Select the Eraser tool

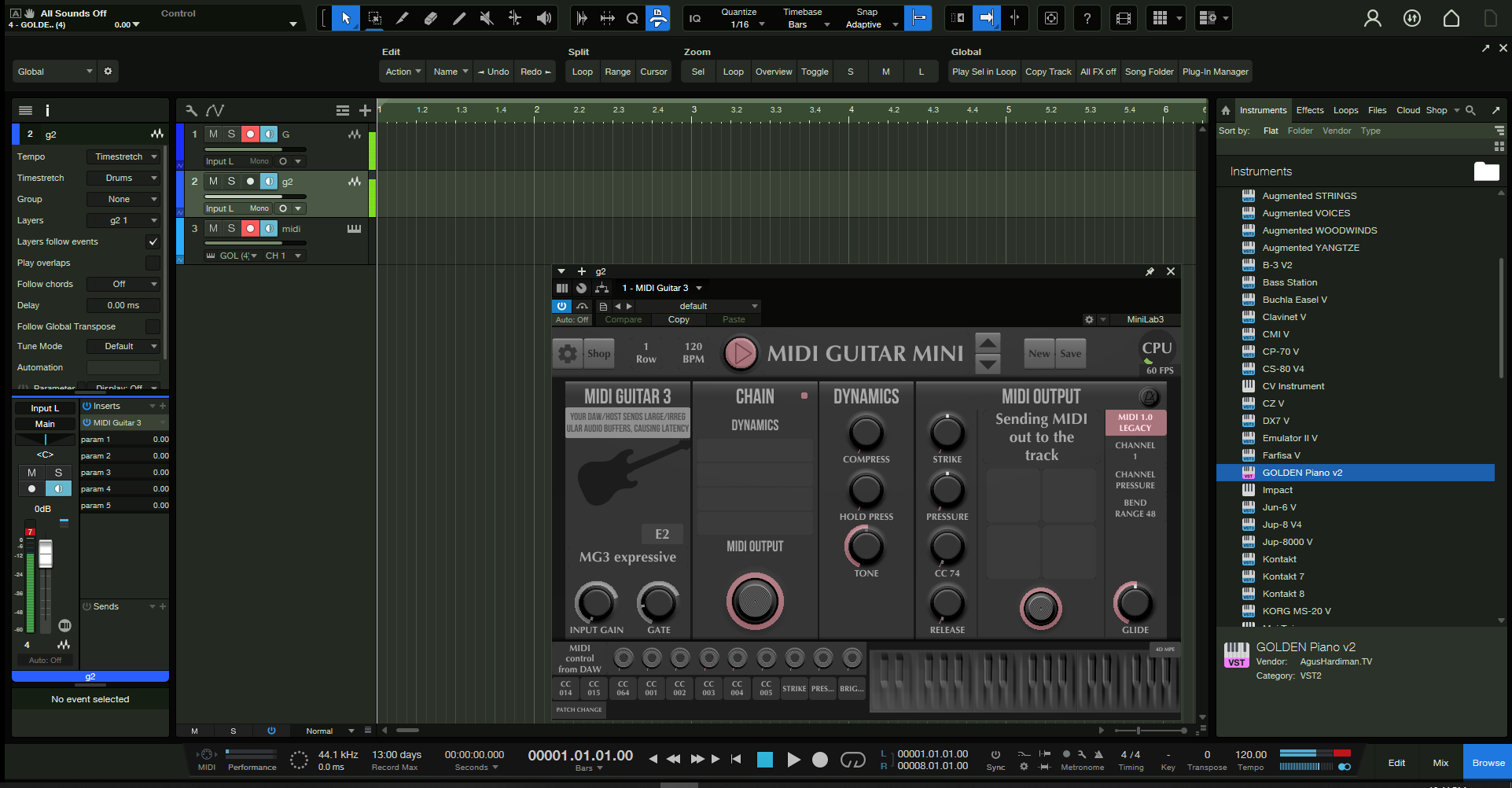[x=431, y=18]
